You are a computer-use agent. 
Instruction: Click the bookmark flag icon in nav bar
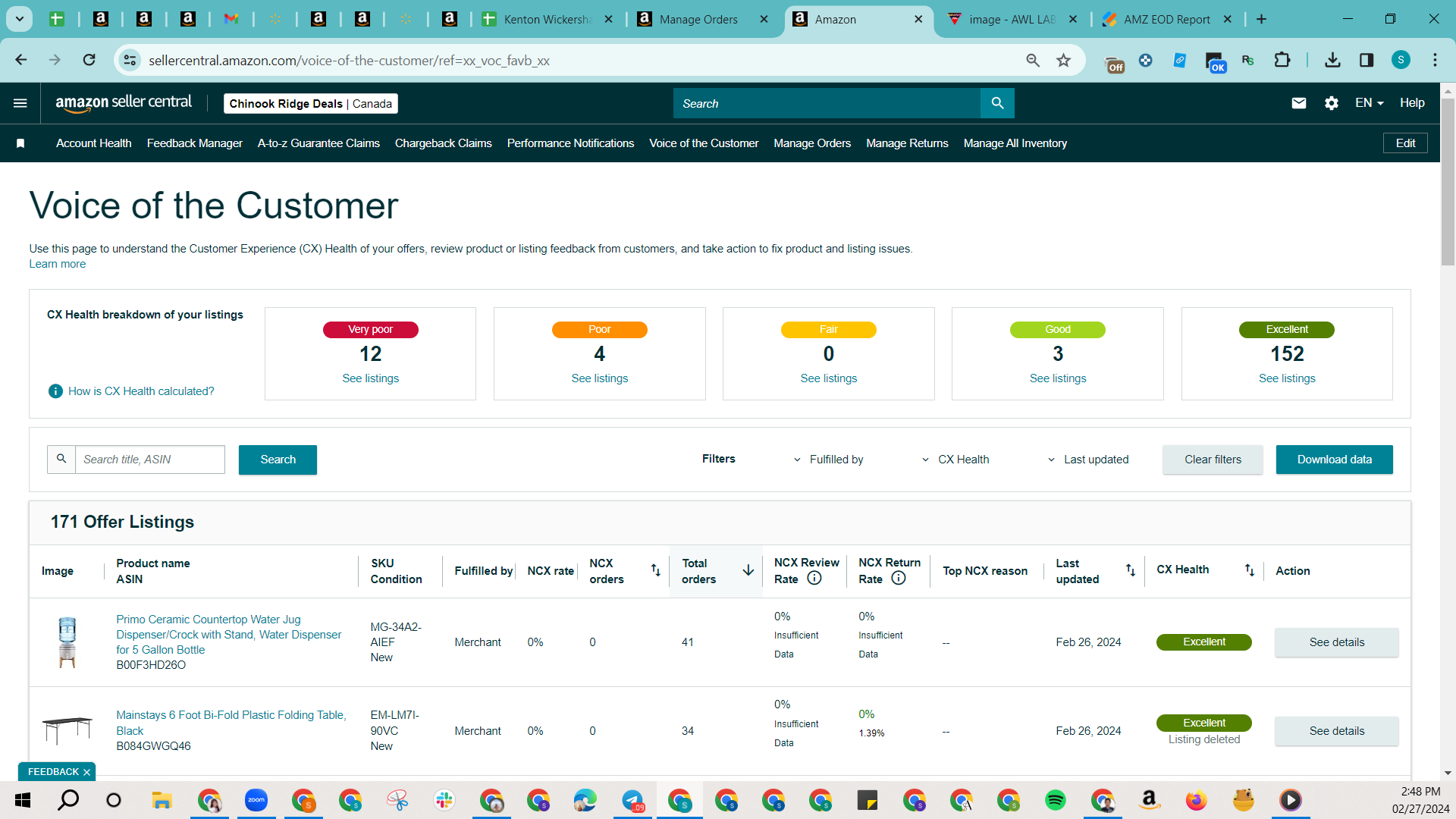click(20, 143)
